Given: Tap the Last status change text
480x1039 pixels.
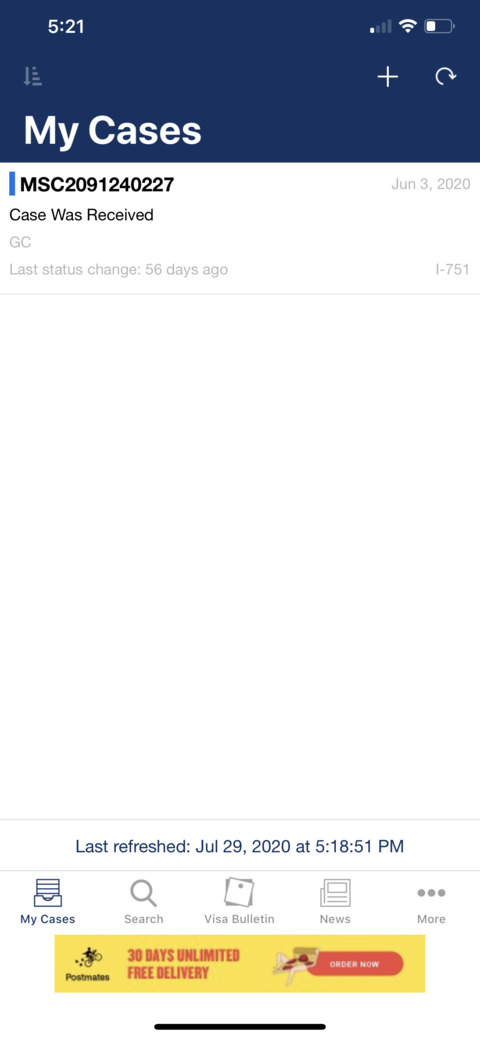Looking at the screenshot, I should click(x=119, y=270).
